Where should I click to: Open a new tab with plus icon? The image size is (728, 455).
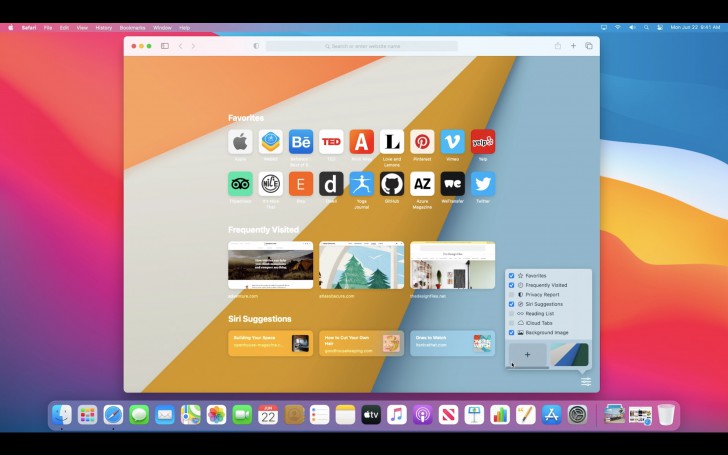click(573, 46)
